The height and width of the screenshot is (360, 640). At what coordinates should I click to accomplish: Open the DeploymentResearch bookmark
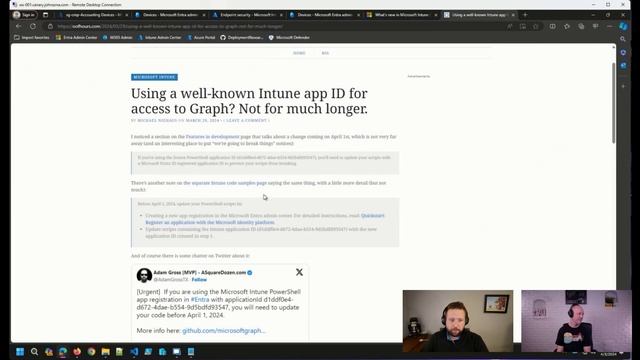point(242,38)
